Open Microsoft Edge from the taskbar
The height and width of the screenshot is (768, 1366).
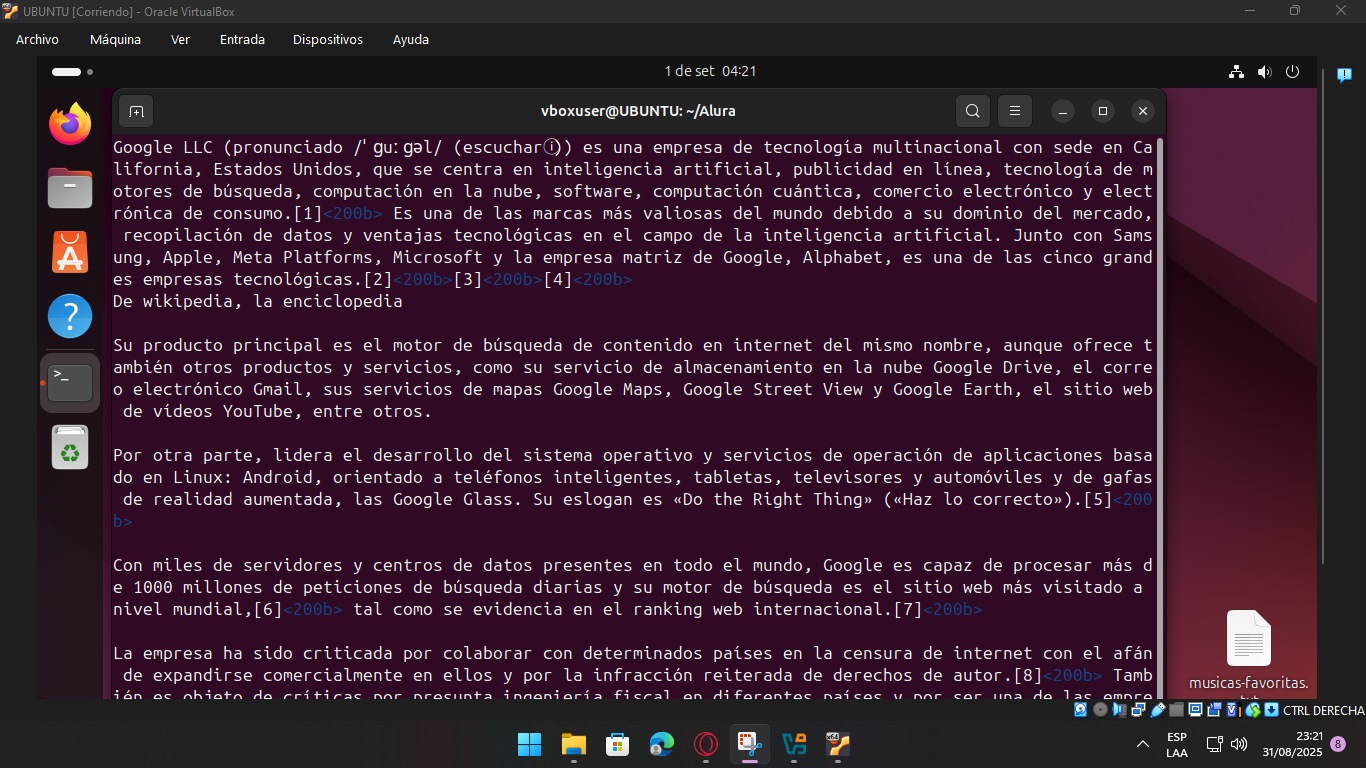pos(661,744)
